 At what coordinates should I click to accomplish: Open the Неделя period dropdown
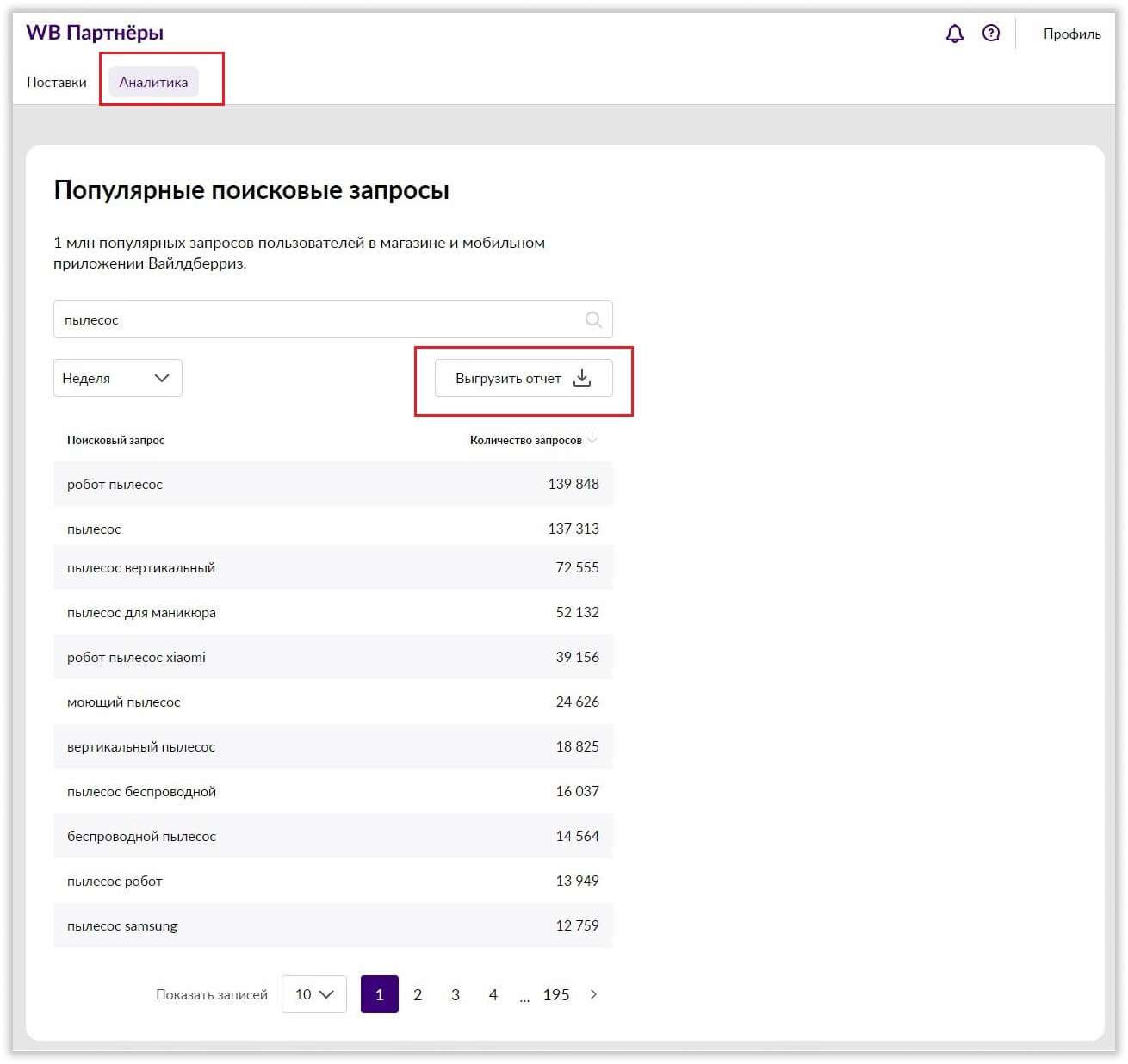click(117, 378)
